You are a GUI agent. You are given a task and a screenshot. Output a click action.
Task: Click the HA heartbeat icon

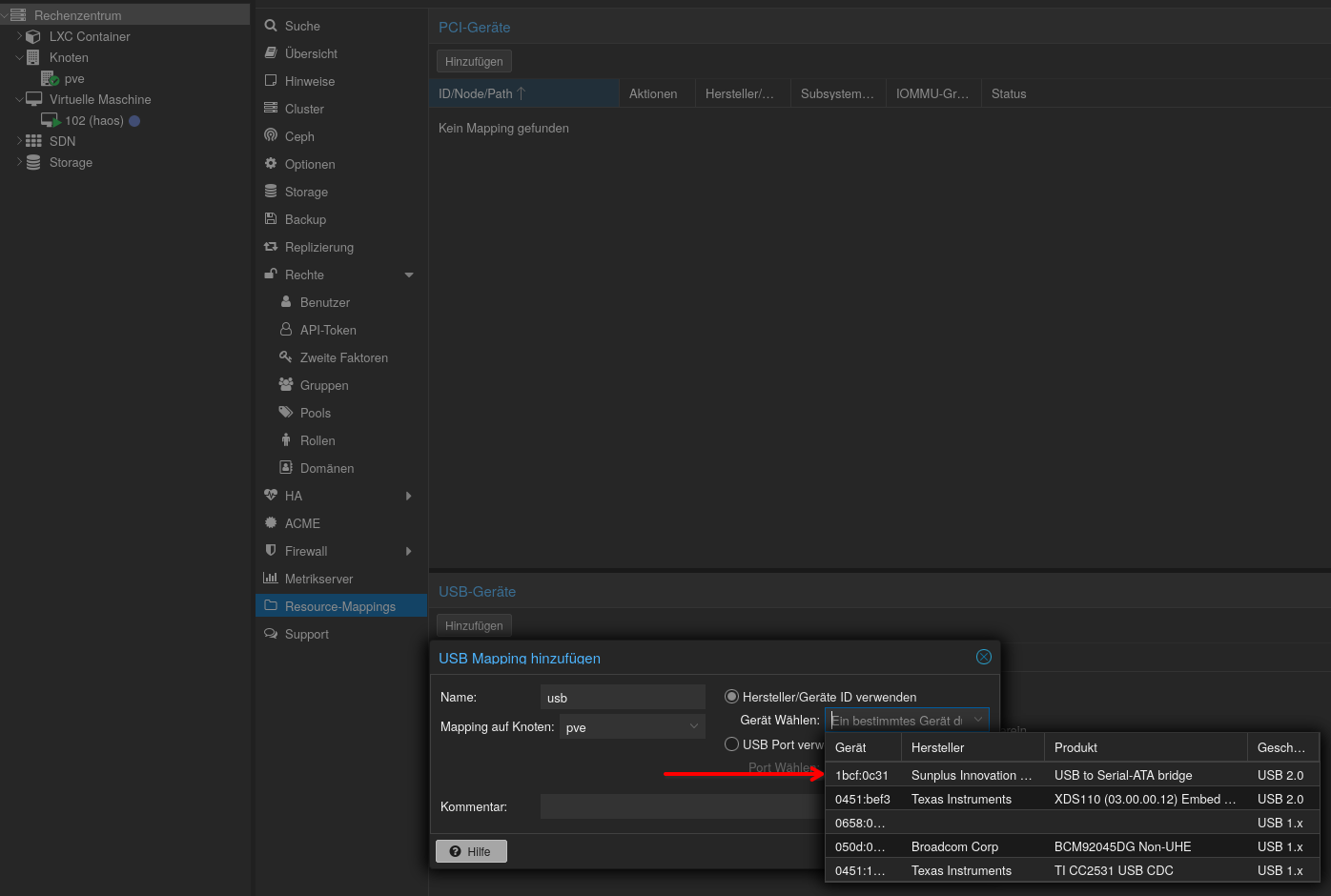[271, 496]
